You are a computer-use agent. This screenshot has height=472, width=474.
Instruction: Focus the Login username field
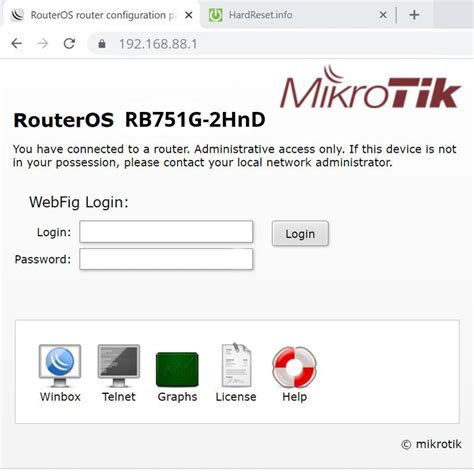166,231
